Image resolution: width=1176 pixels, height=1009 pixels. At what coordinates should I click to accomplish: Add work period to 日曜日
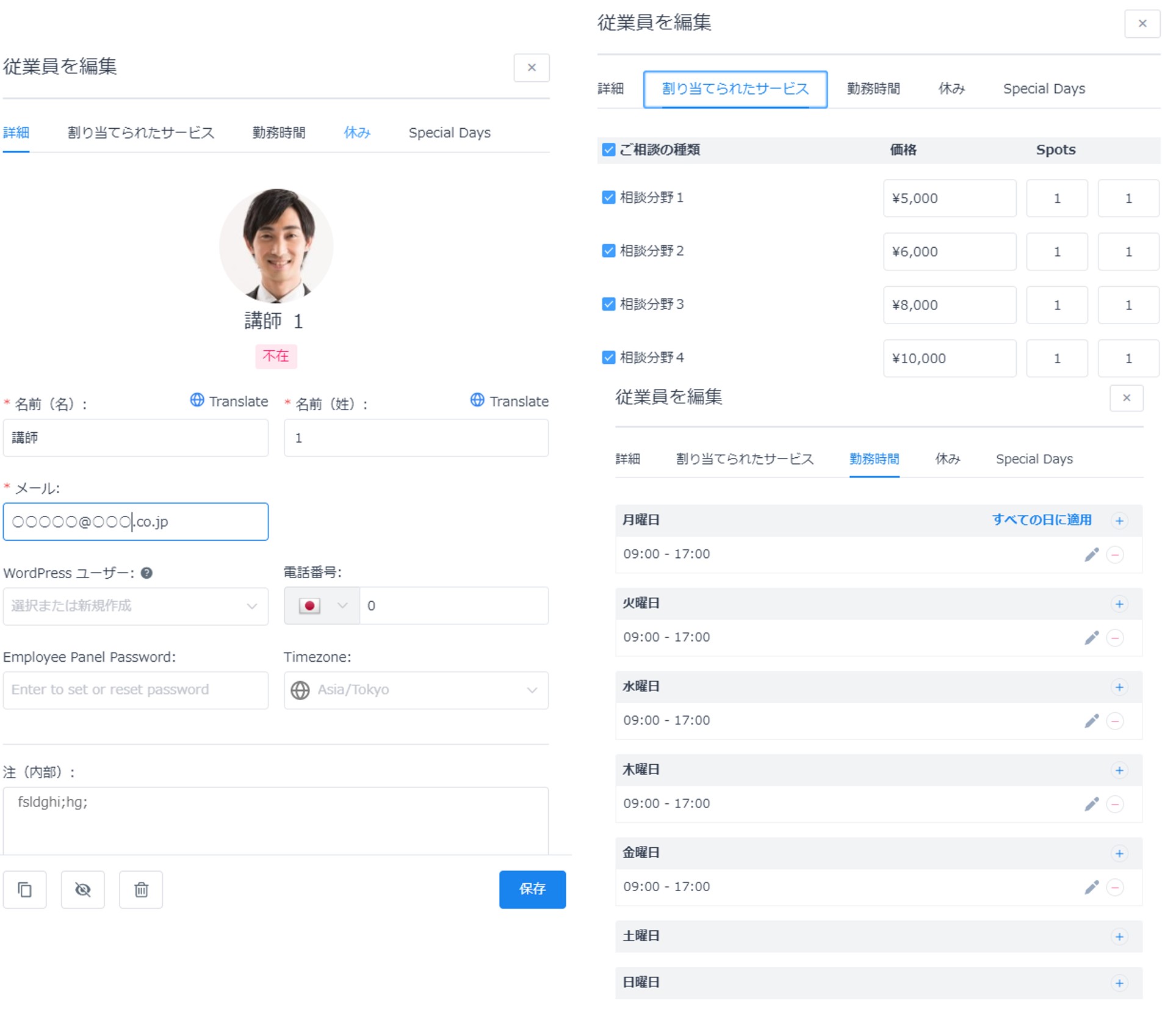click(1119, 983)
